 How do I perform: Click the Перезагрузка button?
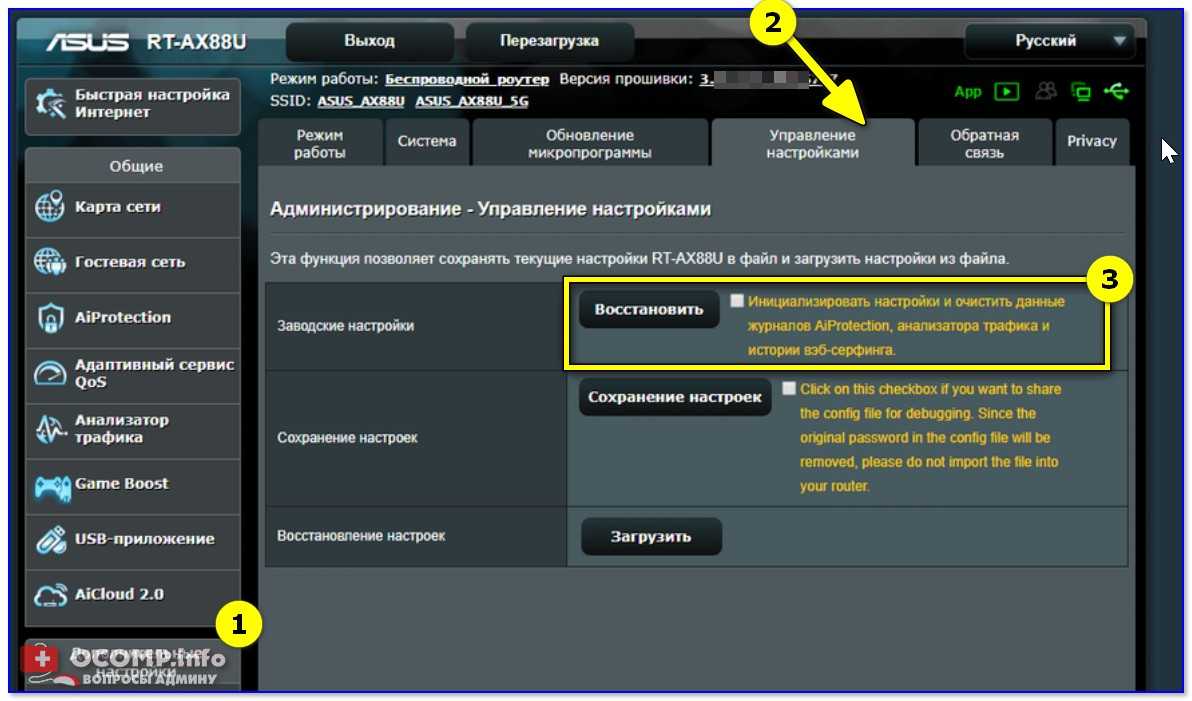549,41
